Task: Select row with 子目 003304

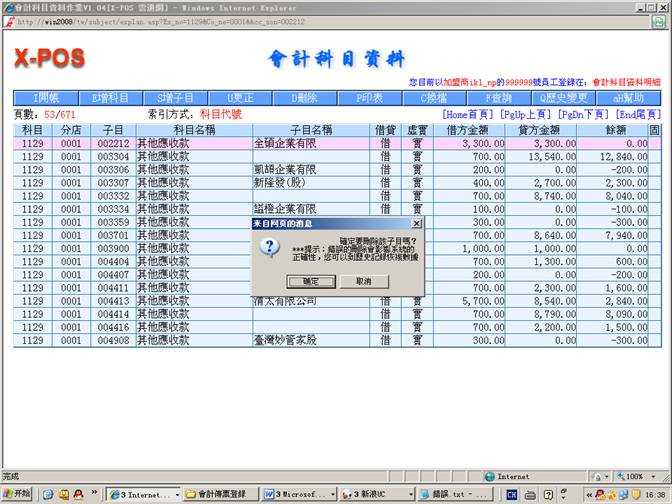Action: [x=113, y=157]
